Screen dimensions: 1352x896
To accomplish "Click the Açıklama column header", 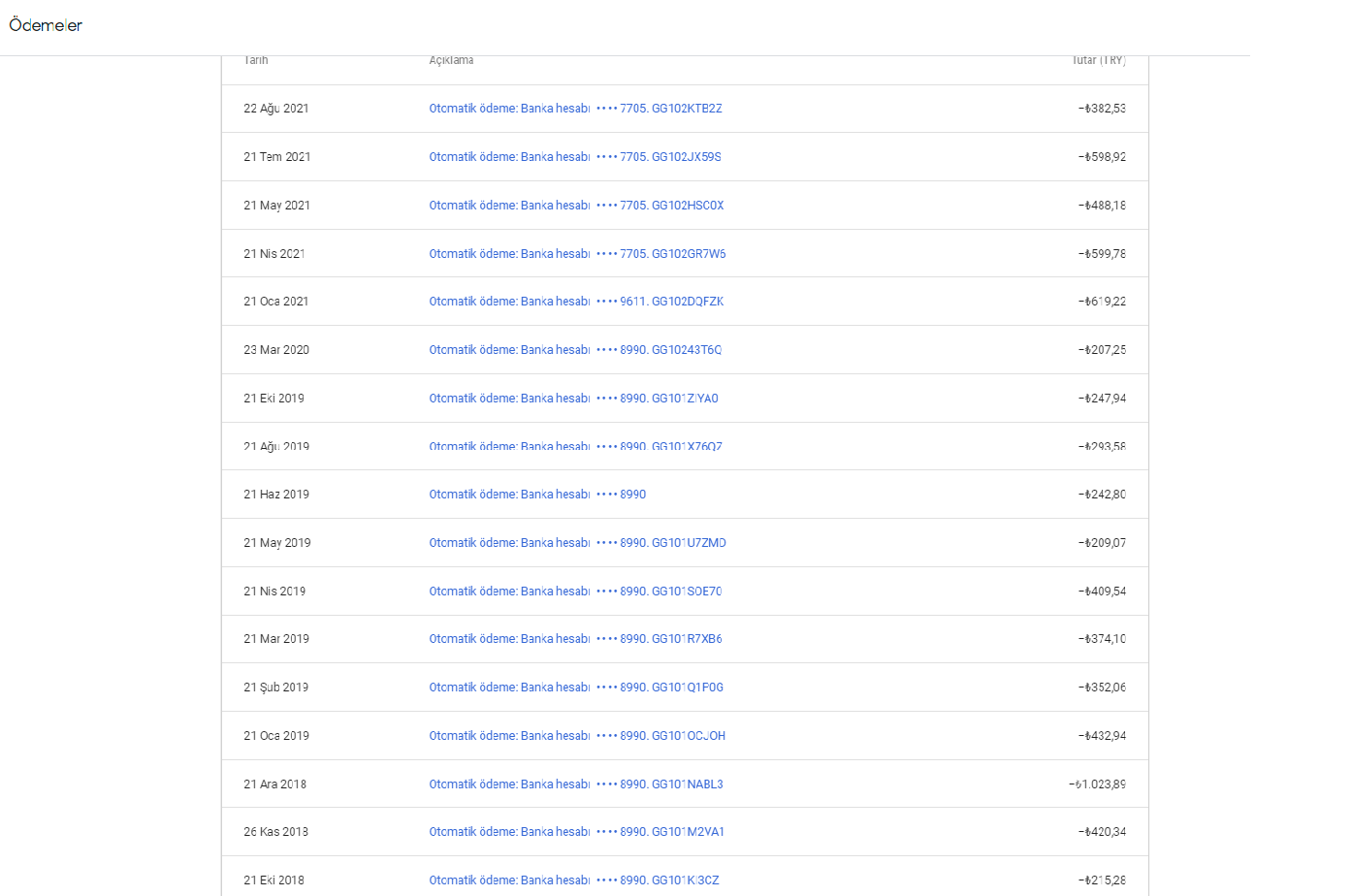I will click(x=451, y=60).
